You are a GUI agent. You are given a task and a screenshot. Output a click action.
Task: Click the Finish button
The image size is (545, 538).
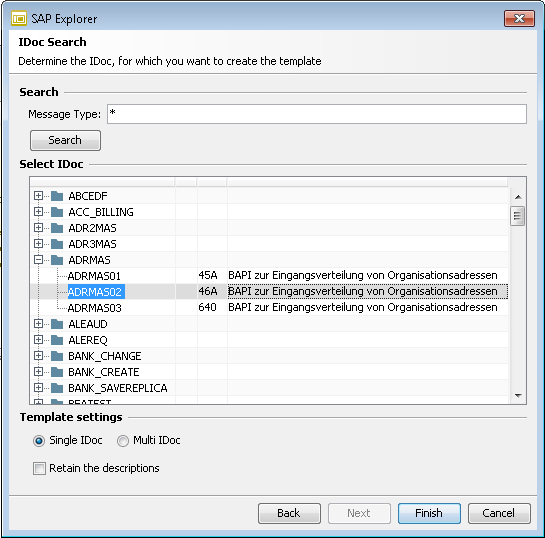[429, 513]
